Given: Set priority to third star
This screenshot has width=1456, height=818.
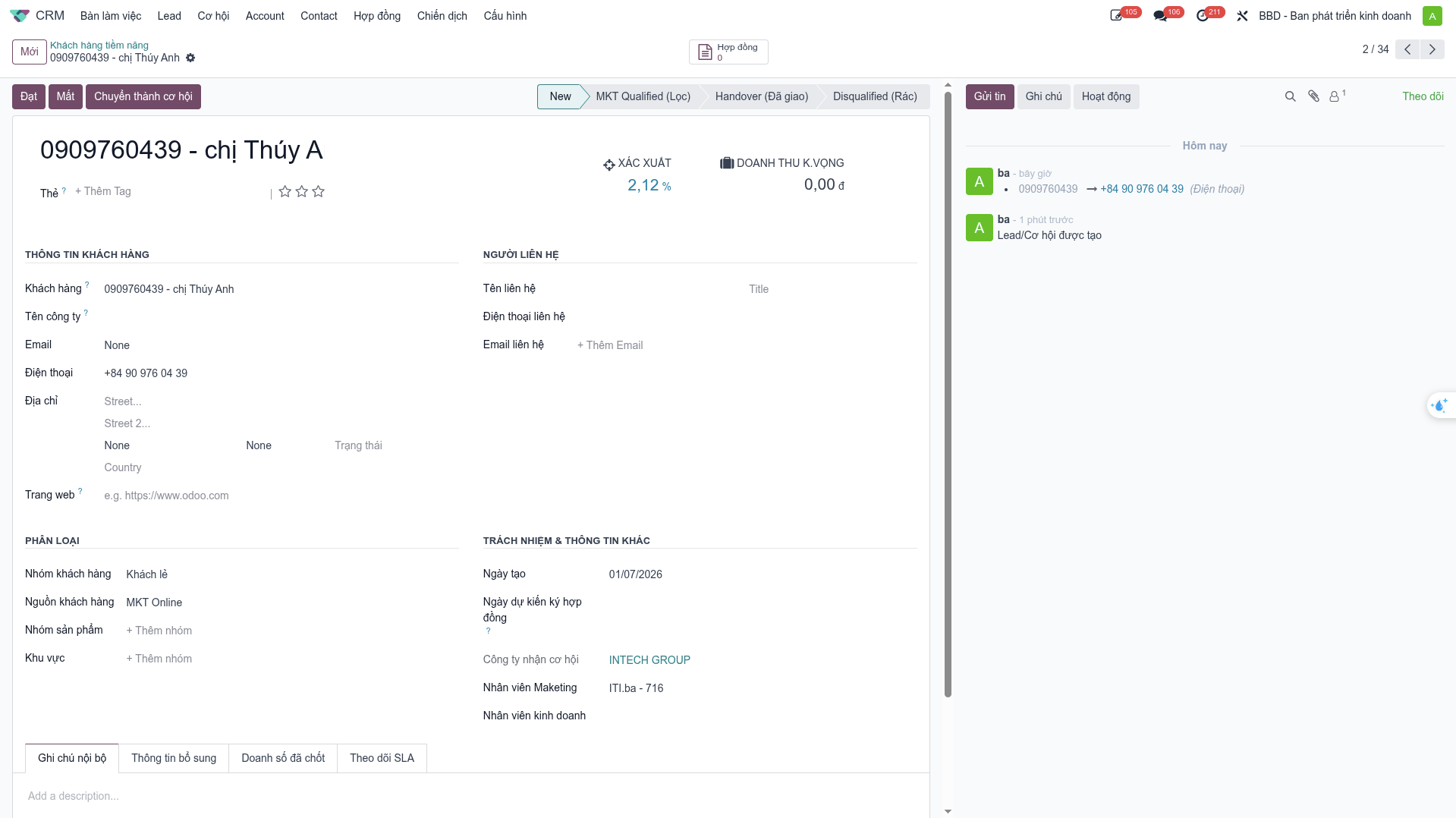Looking at the screenshot, I should [x=318, y=191].
